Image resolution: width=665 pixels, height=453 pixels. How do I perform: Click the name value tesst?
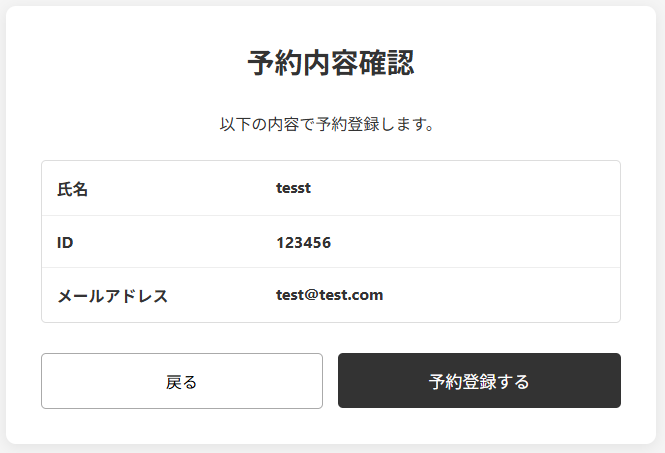293,188
